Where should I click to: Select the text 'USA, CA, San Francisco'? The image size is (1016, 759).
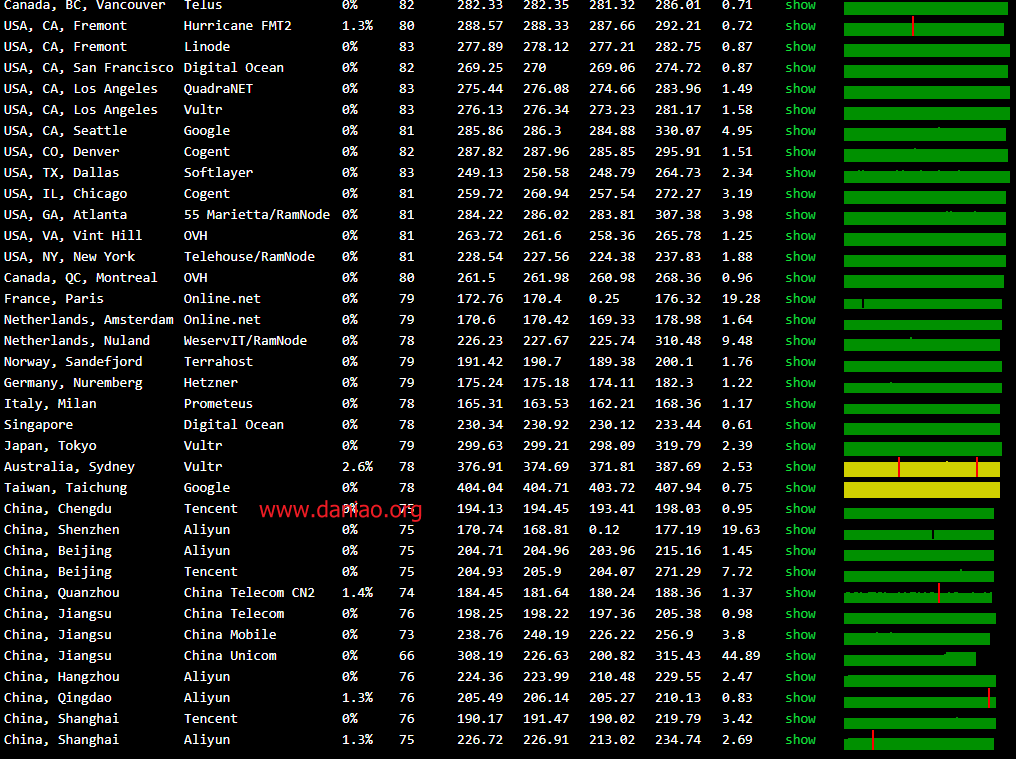pyautogui.click(x=88, y=67)
